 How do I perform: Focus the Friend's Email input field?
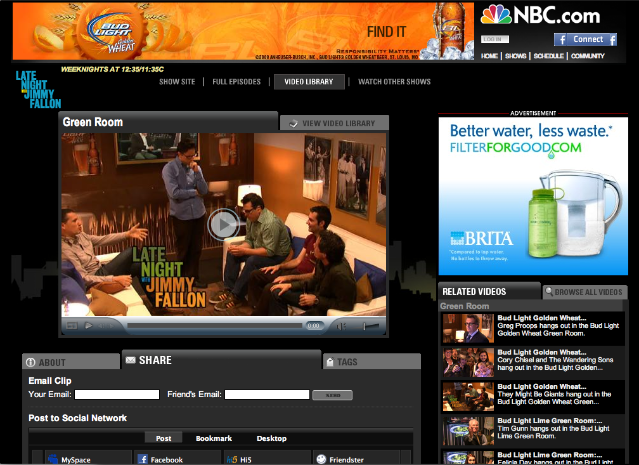(x=267, y=394)
